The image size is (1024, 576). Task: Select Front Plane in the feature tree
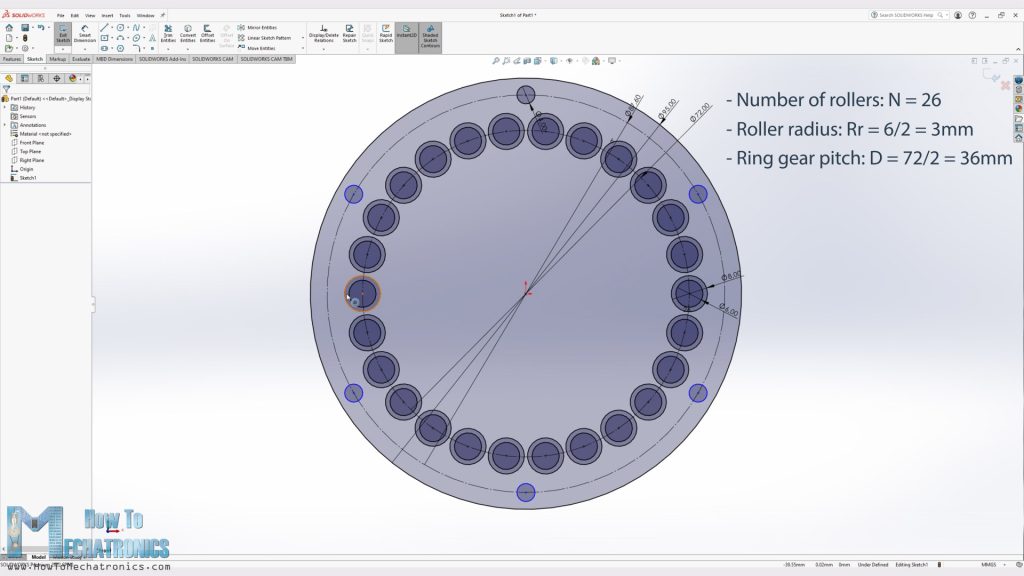(x=33, y=143)
